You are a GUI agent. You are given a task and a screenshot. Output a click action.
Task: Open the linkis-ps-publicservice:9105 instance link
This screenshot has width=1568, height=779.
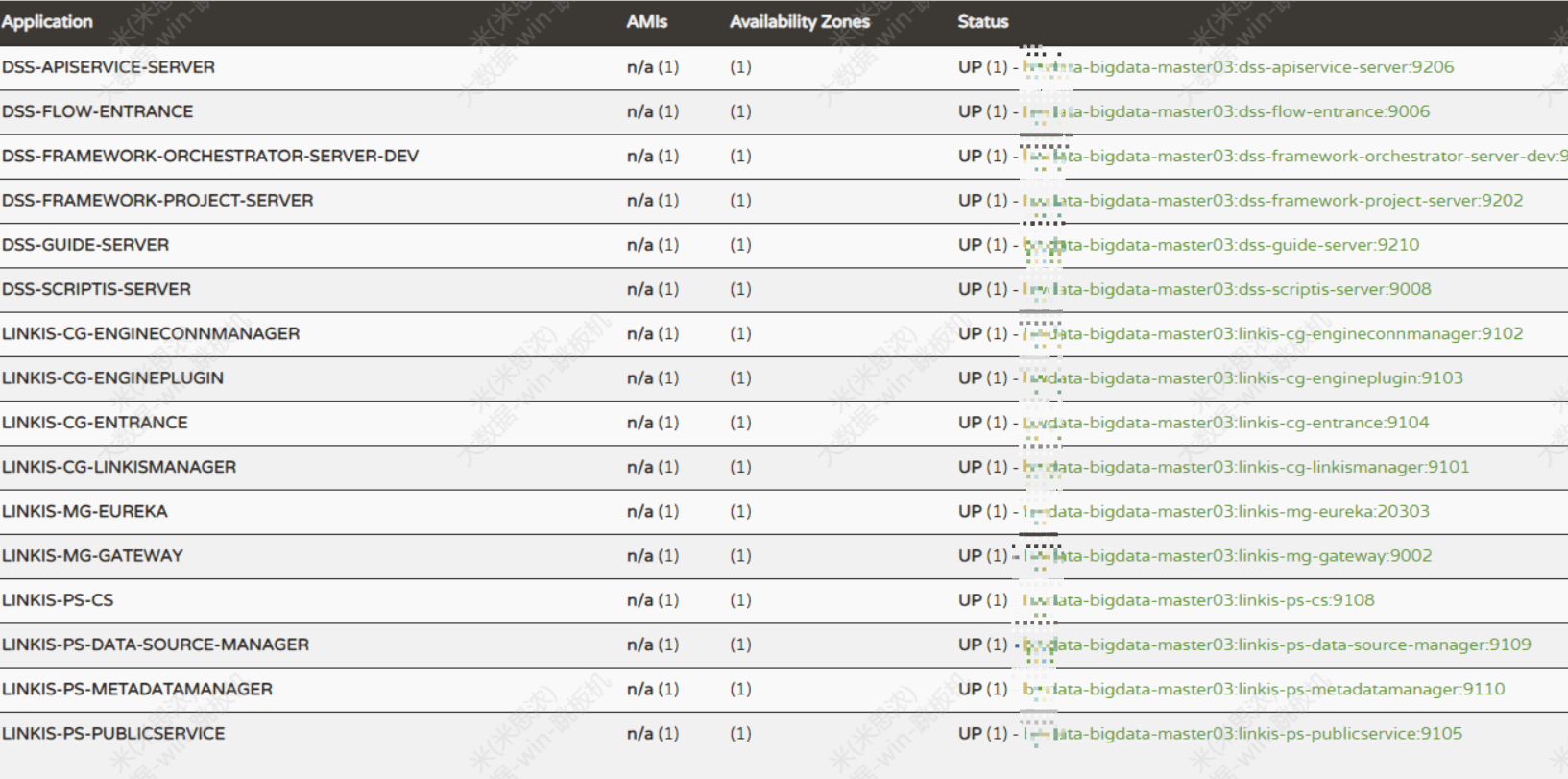click(x=1242, y=733)
